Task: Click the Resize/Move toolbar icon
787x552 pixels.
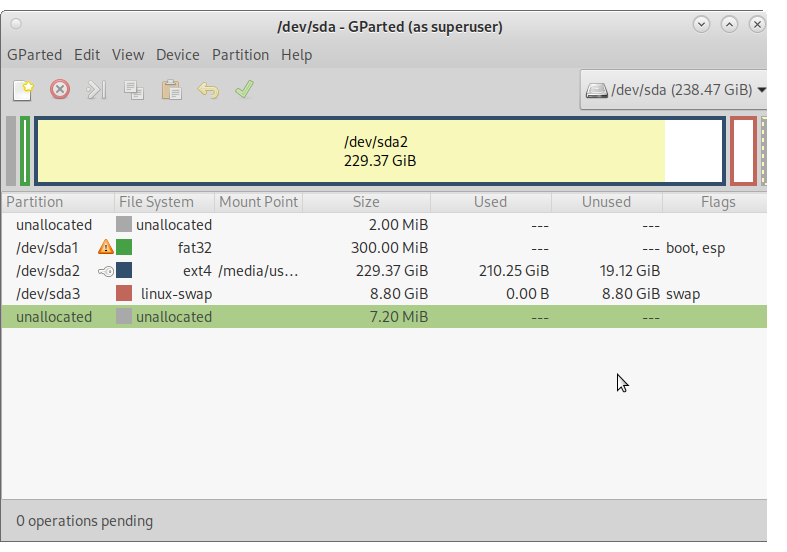Action: [96, 90]
